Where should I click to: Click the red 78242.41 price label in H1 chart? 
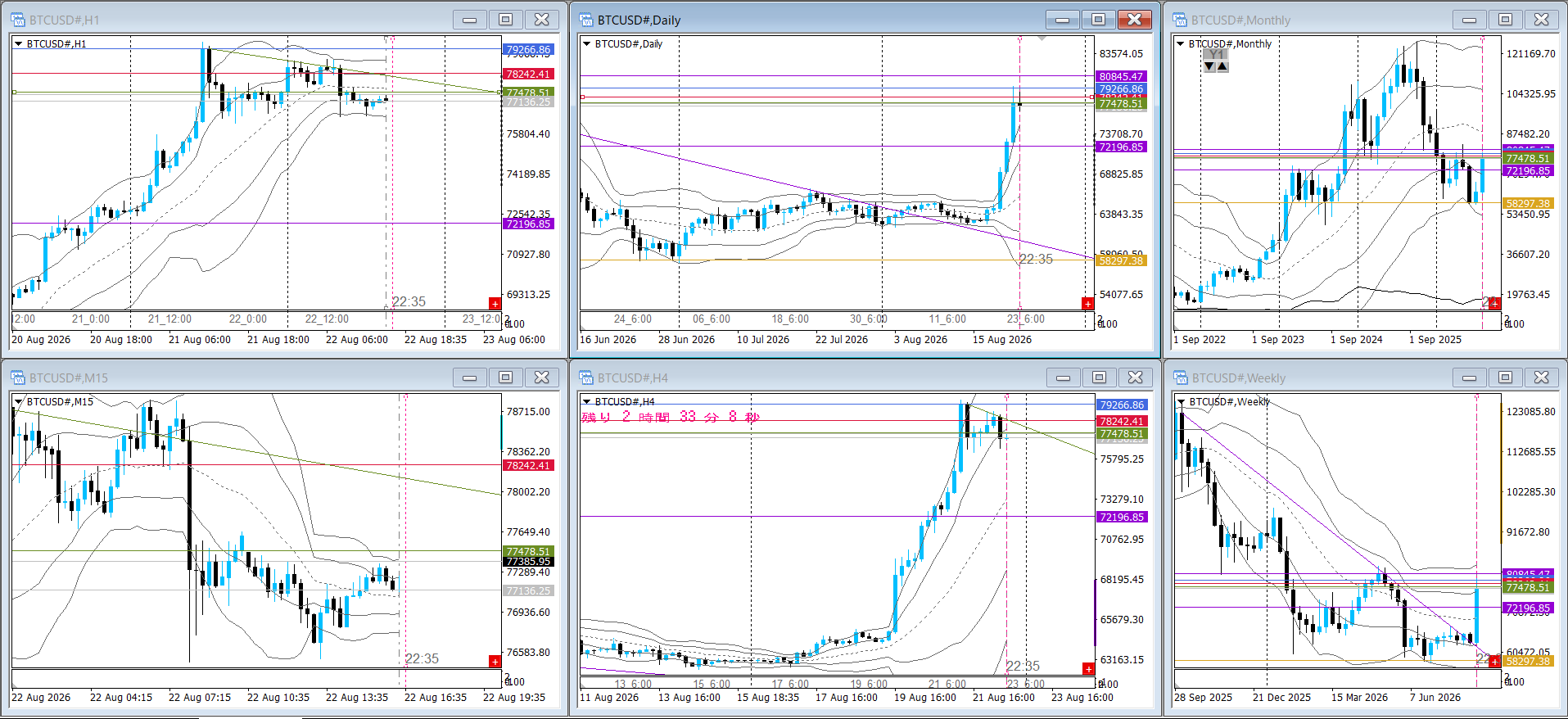[x=528, y=74]
